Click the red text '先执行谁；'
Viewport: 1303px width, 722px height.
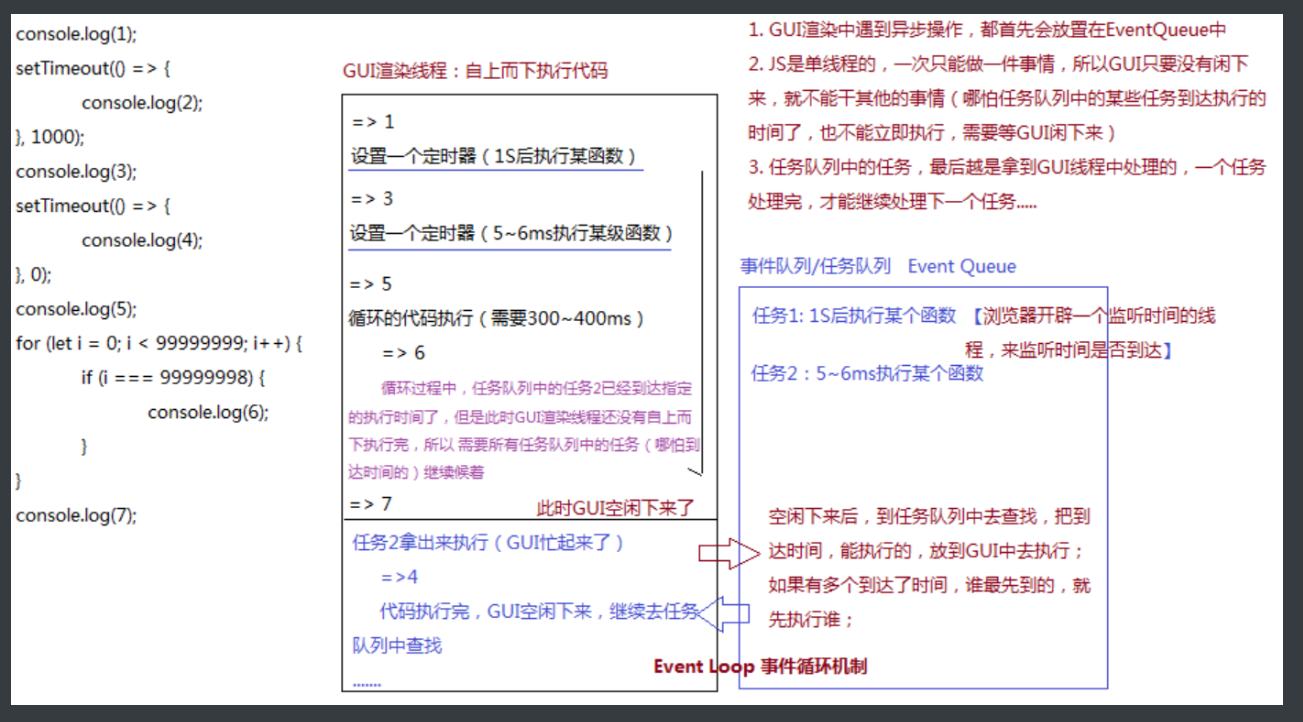click(x=811, y=620)
